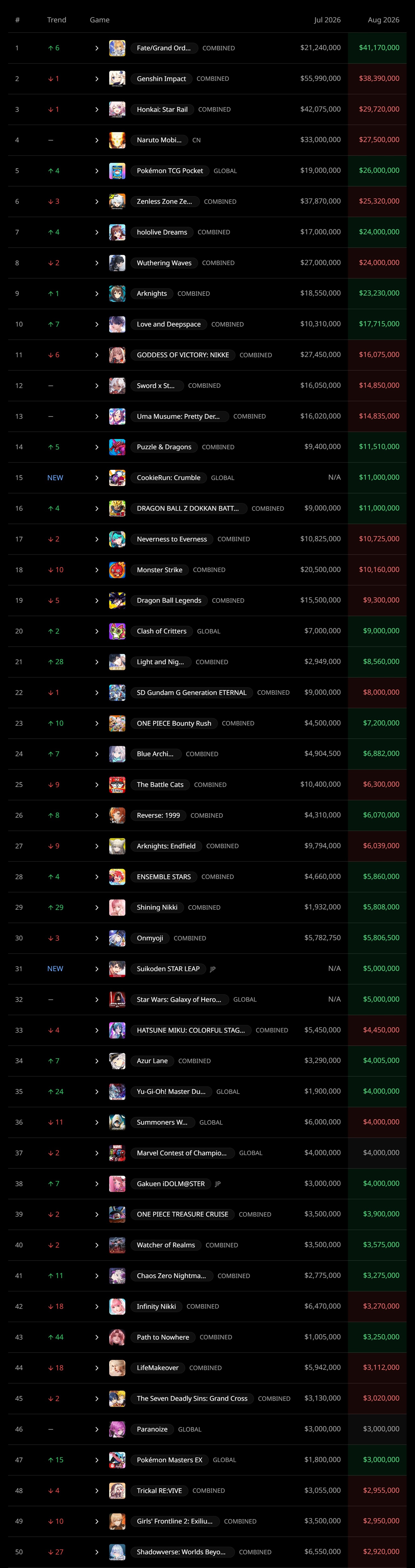Click the Fate/Grand Order game icon
Viewport: 415px width, 1568px height.
pyautogui.click(x=117, y=48)
